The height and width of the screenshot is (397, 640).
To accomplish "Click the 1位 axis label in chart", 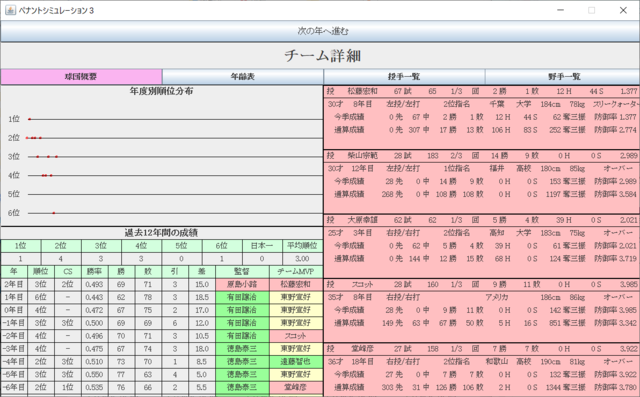I will pyautogui.click(x=13, y=119).
